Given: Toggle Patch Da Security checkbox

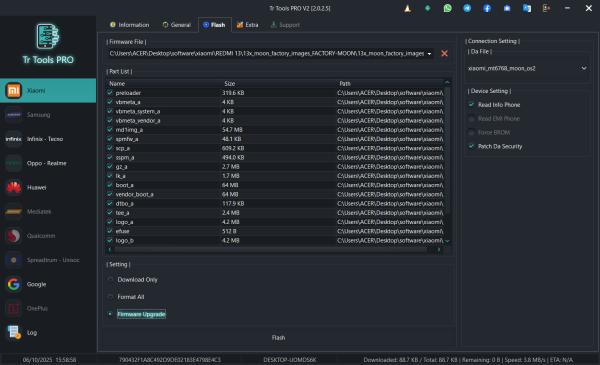Looking at the screenshot, I should click(x=471, y=146).
